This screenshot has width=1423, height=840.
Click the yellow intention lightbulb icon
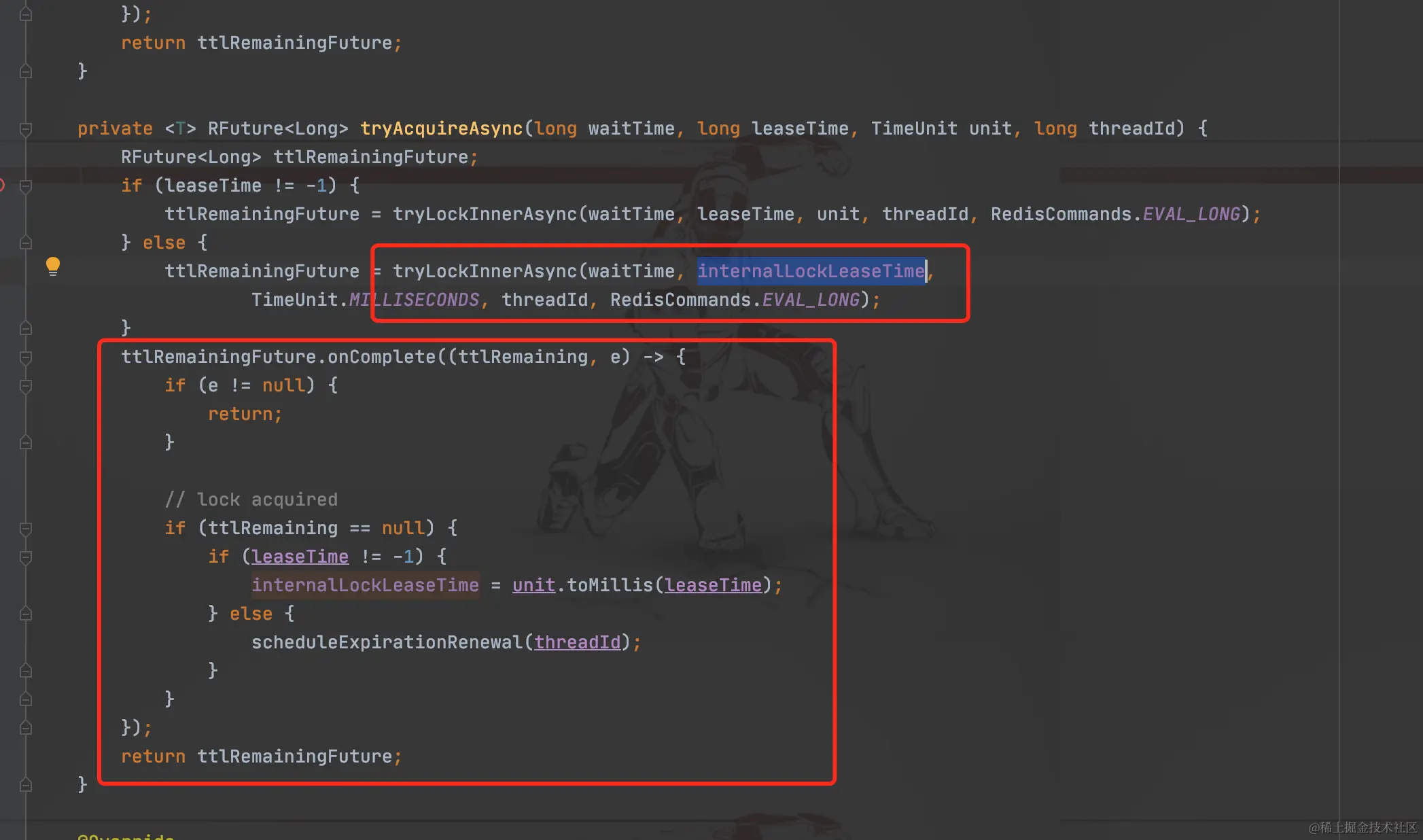(x=53, y=266)
